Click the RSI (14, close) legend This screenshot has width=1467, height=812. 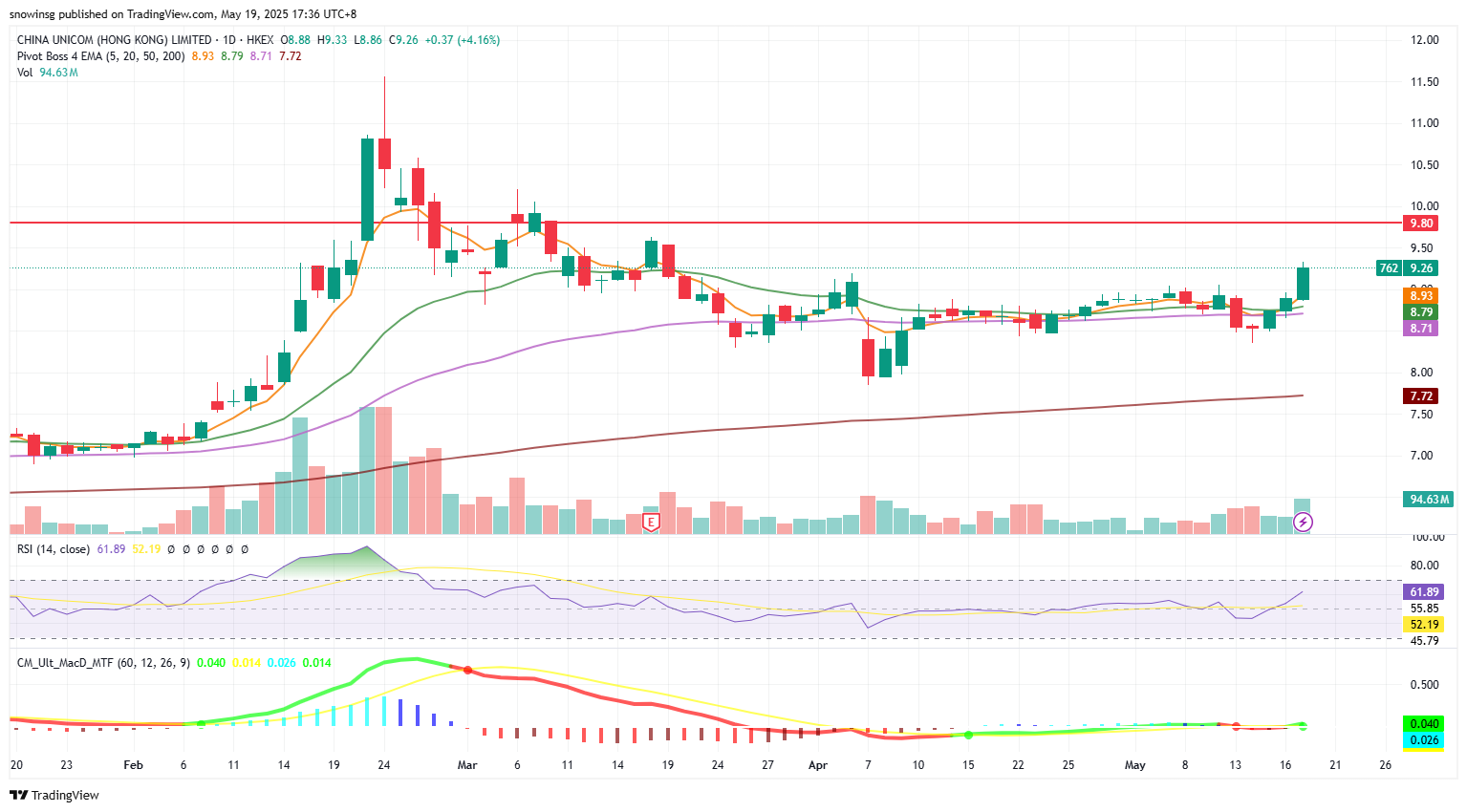click(x=54, y=549)
